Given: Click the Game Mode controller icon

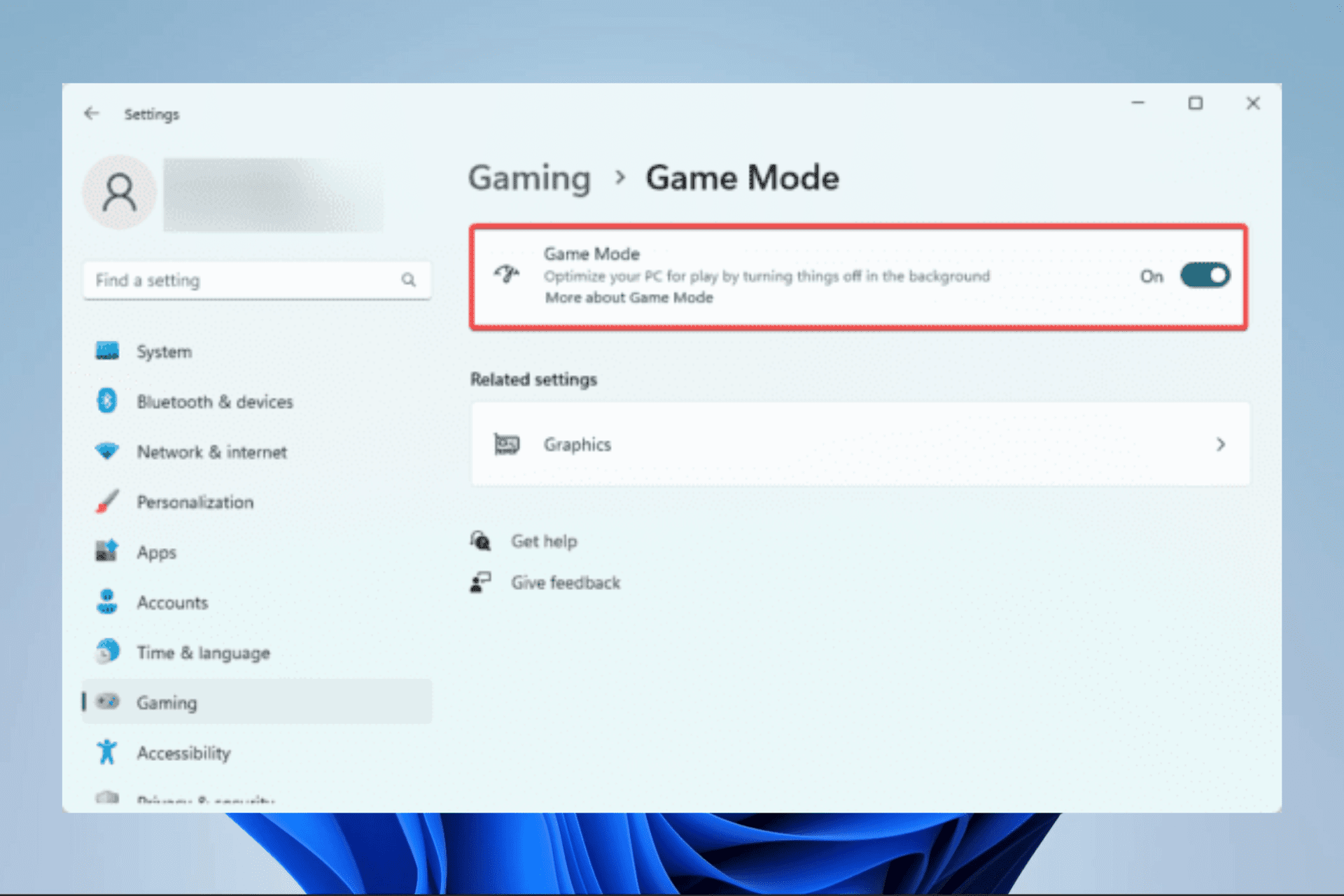Looking at the screenshot, I should (506, 275).
